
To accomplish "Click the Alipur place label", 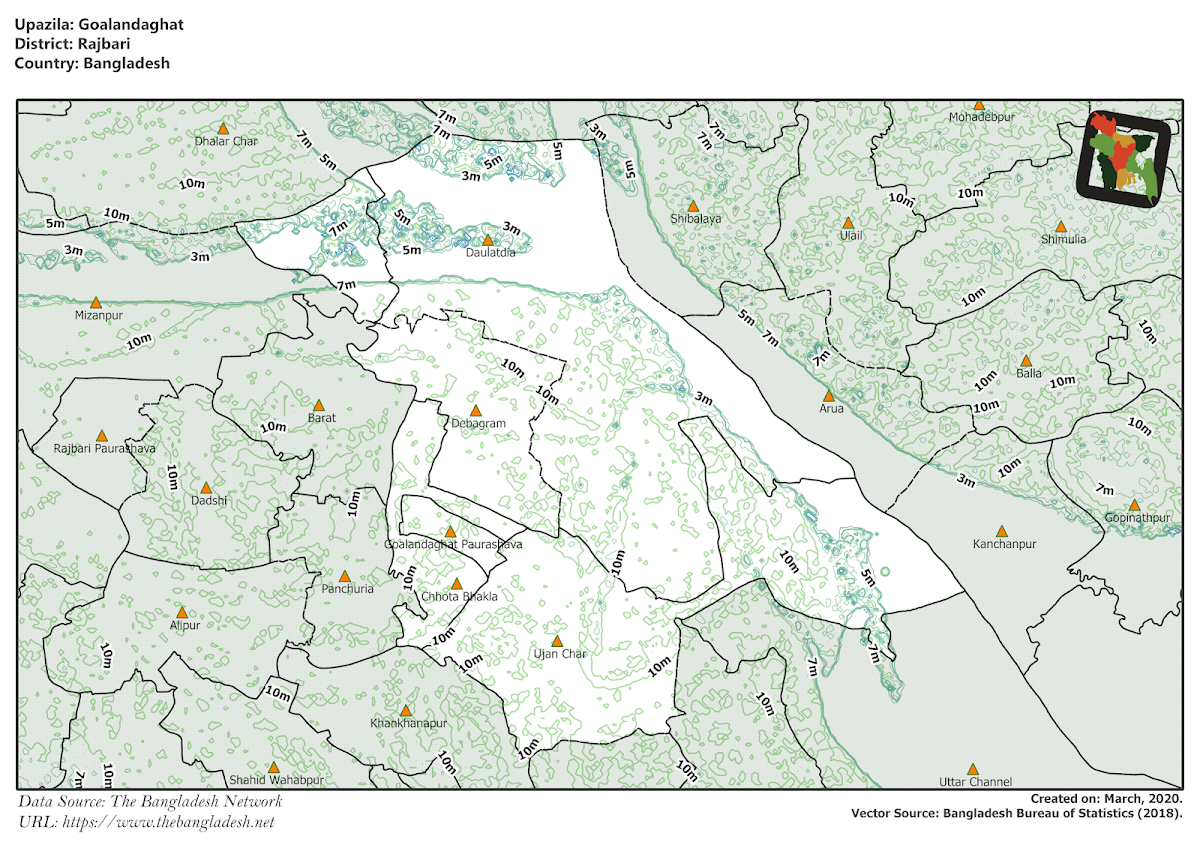I will pos(185,625).
